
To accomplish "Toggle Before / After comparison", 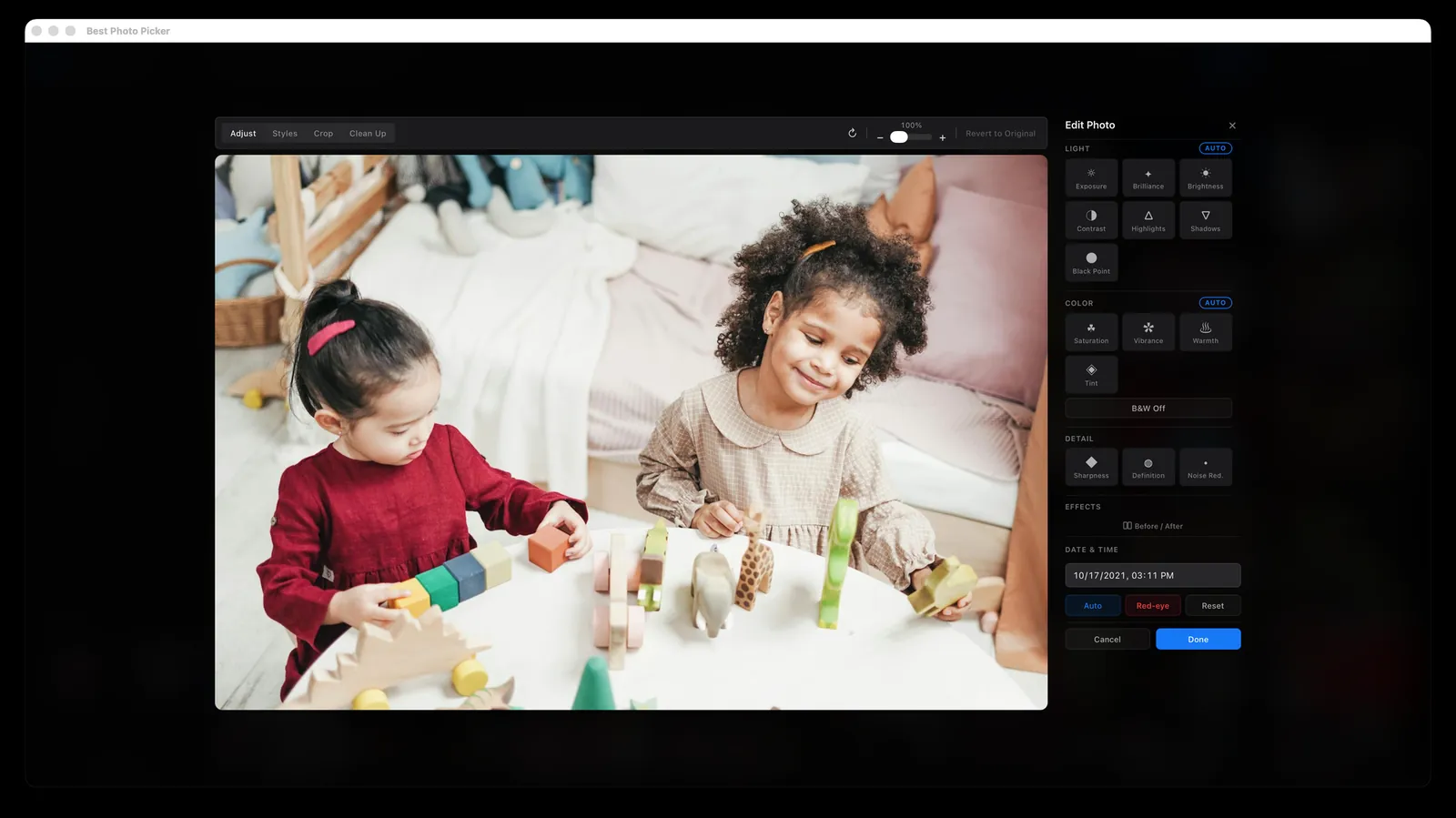I will click(x=1153, y=526).
